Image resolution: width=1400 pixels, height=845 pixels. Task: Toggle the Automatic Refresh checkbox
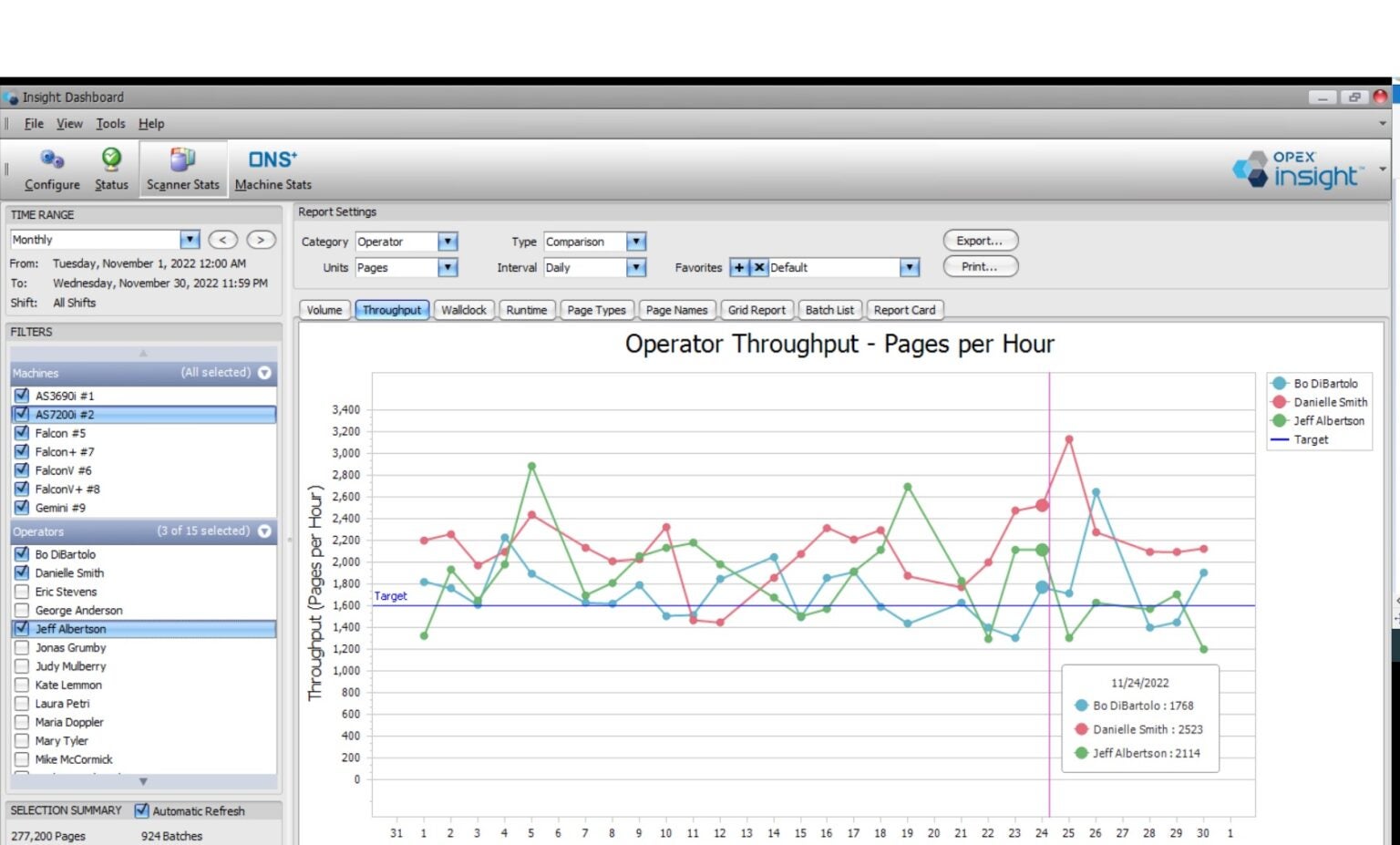click(x=142, y=810)
